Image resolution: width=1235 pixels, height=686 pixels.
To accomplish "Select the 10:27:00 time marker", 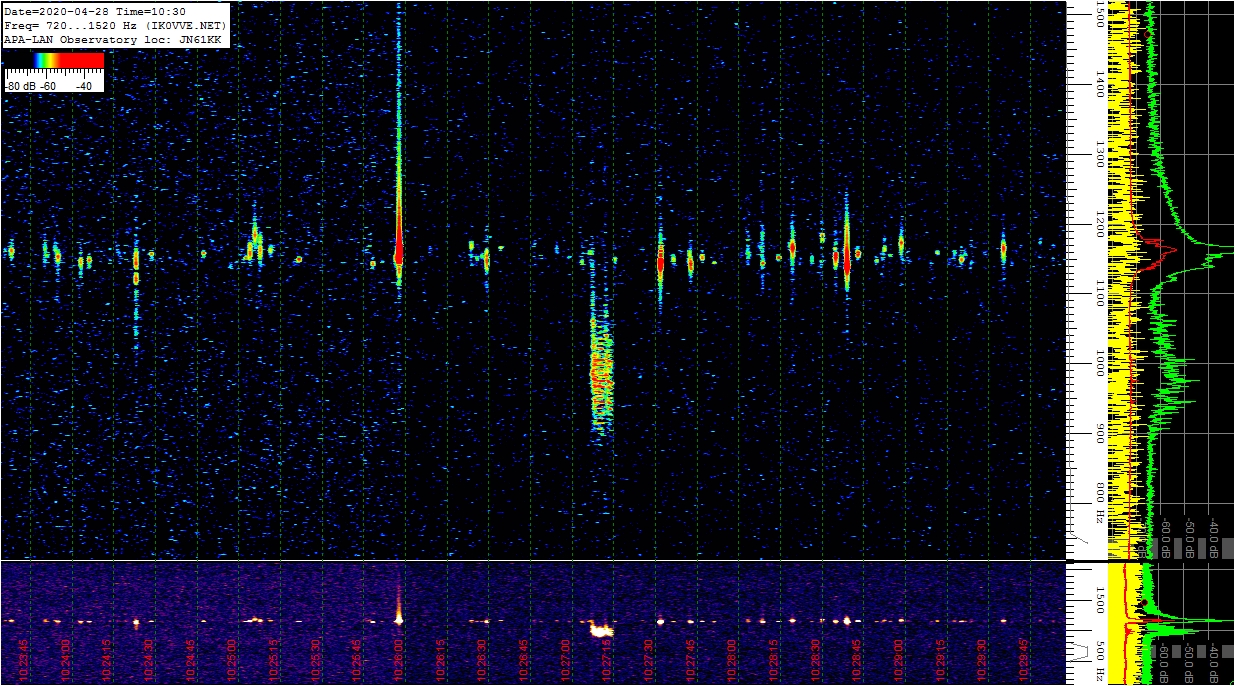I will [566, 660].
